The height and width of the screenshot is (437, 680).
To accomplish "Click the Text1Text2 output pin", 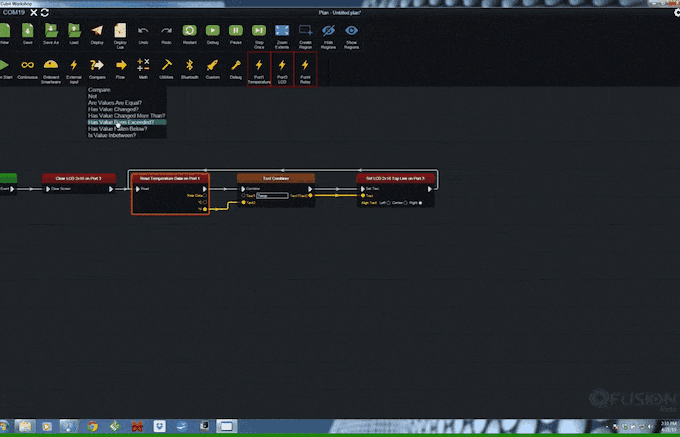I will click(310, 196).
